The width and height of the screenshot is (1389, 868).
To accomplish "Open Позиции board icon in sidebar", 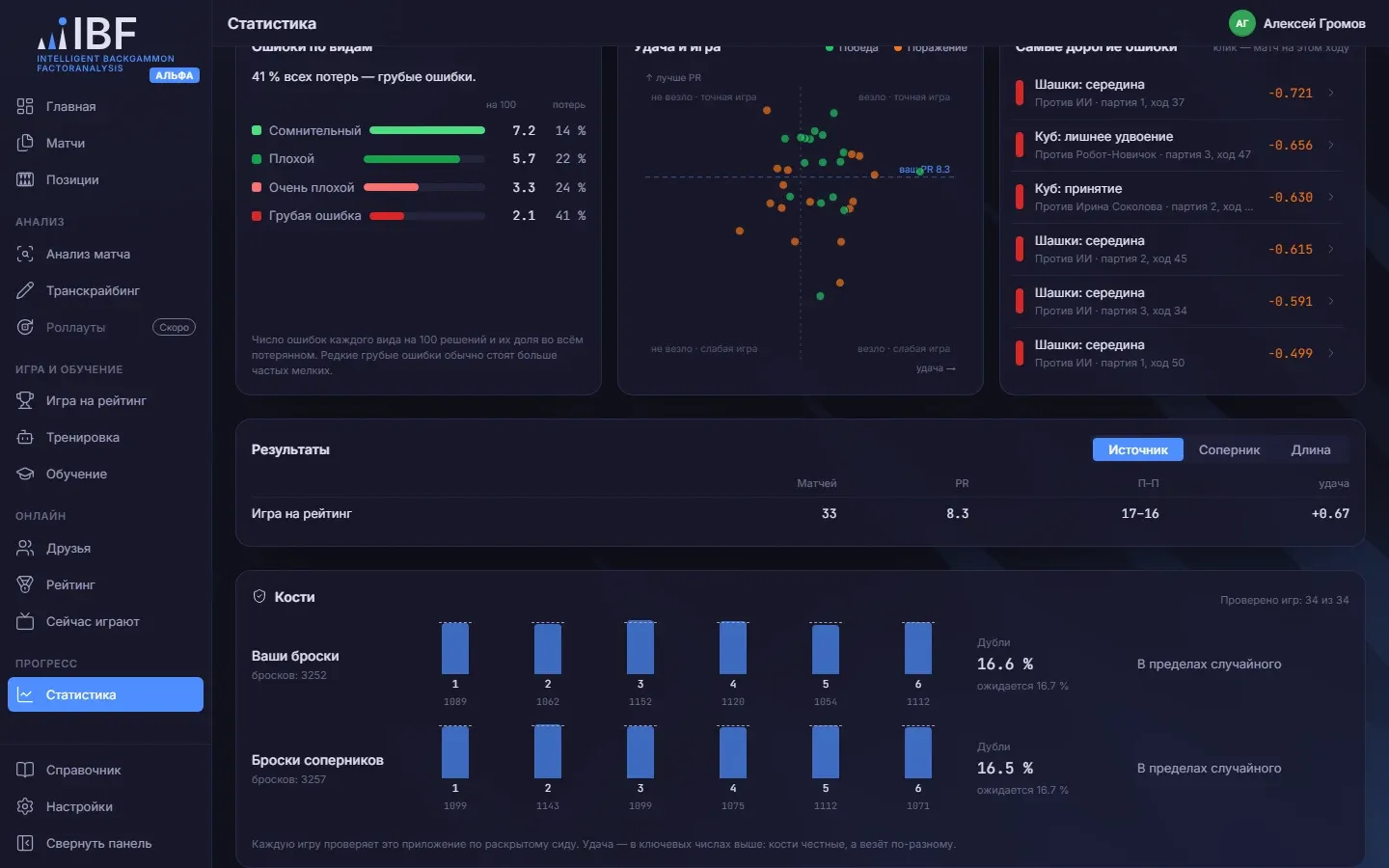I will coord(25,179).
